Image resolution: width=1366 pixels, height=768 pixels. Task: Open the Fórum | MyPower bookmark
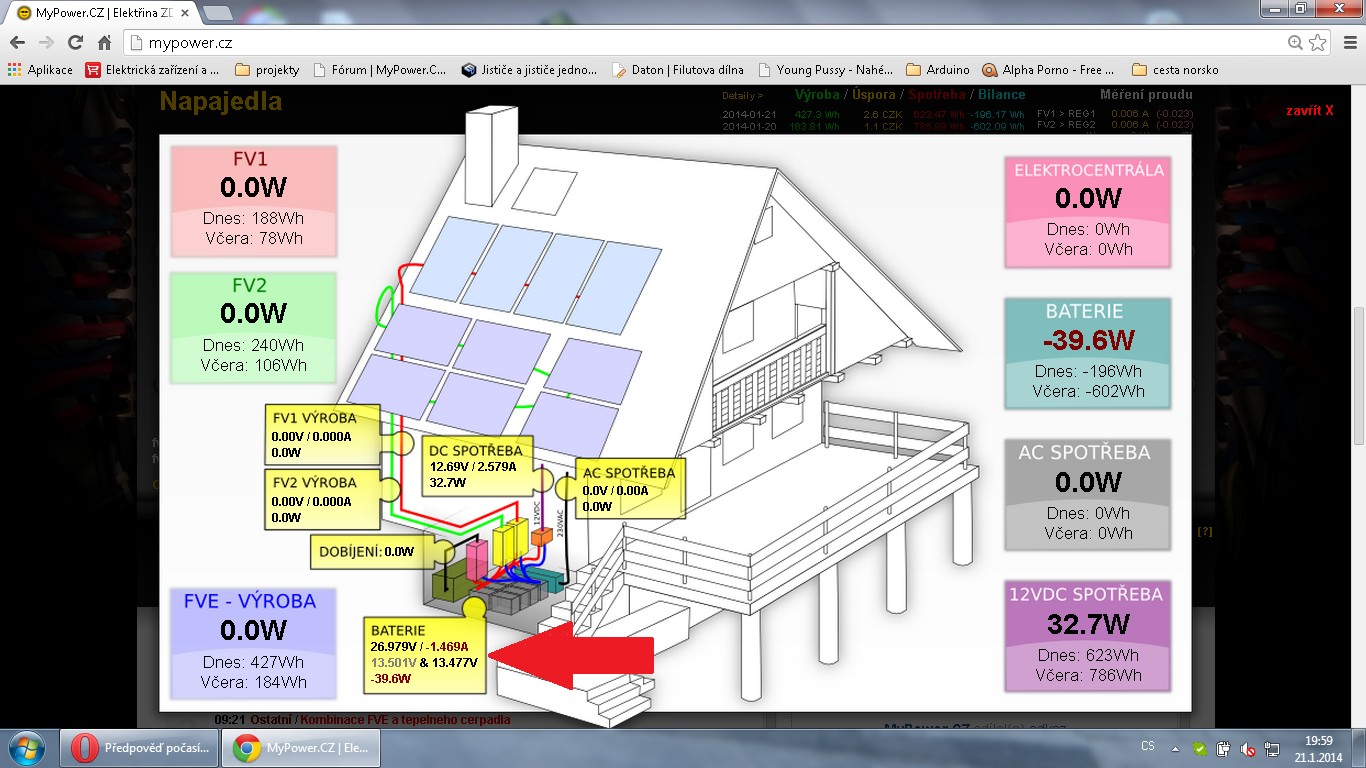[x=380, y=70]
